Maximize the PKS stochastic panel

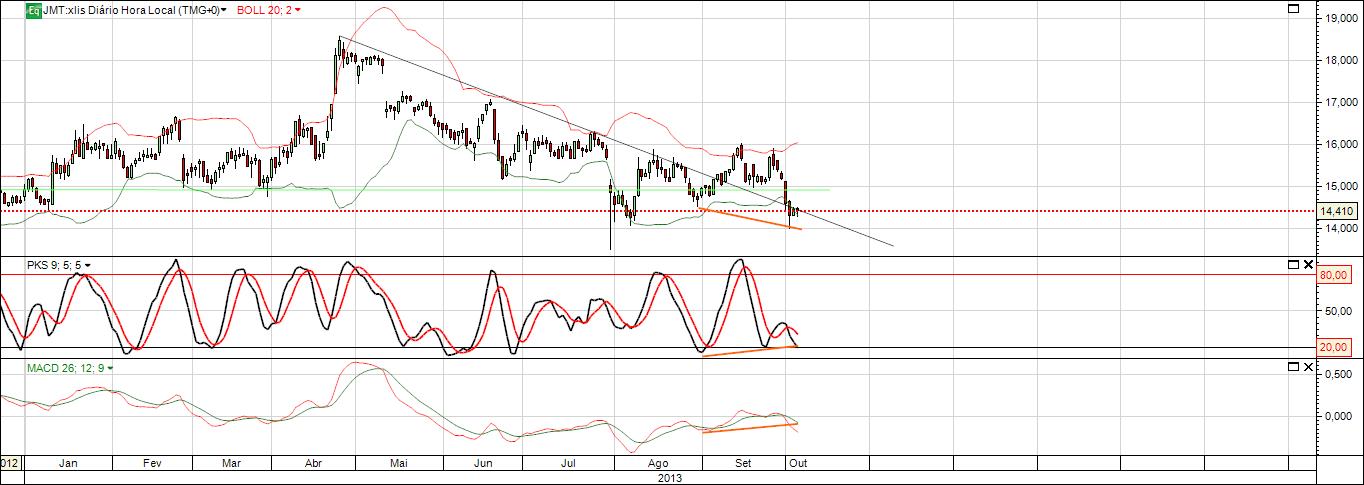pos(1292,264)
